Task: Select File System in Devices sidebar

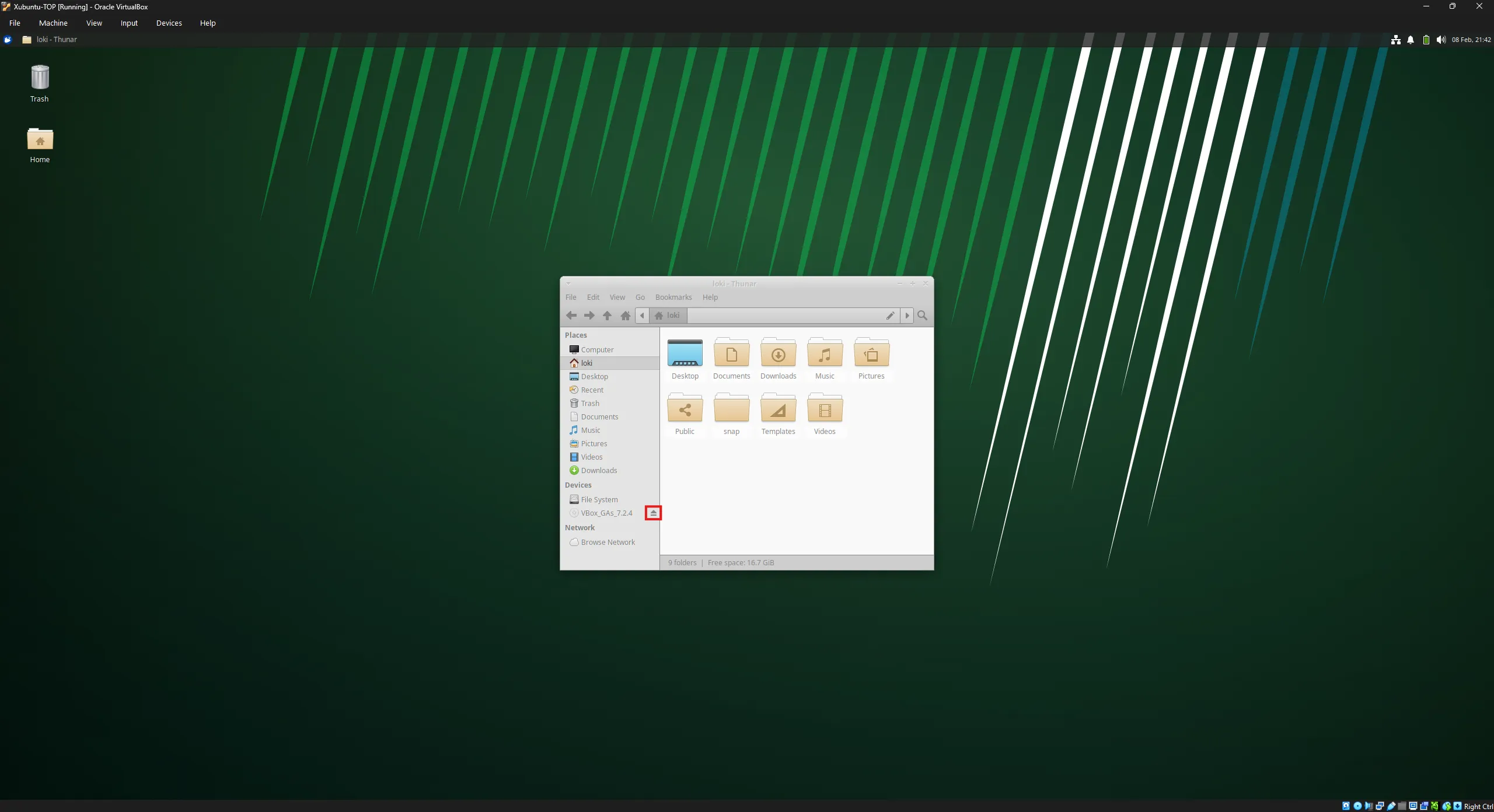Action: click(599, 500)
